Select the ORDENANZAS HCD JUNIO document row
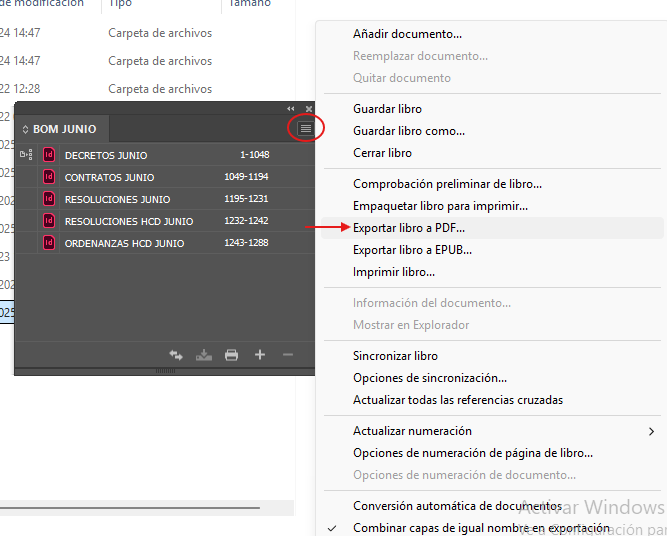Image resolution: width=667 pixels, height=536 pixels. (x=165, y=243)
